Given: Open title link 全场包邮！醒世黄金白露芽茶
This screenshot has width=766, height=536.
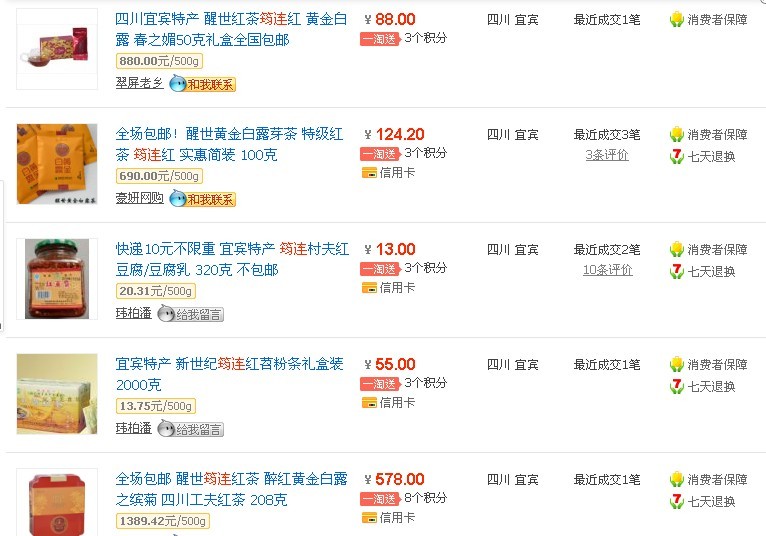Looking at the screenshot, I should (230, 144).
